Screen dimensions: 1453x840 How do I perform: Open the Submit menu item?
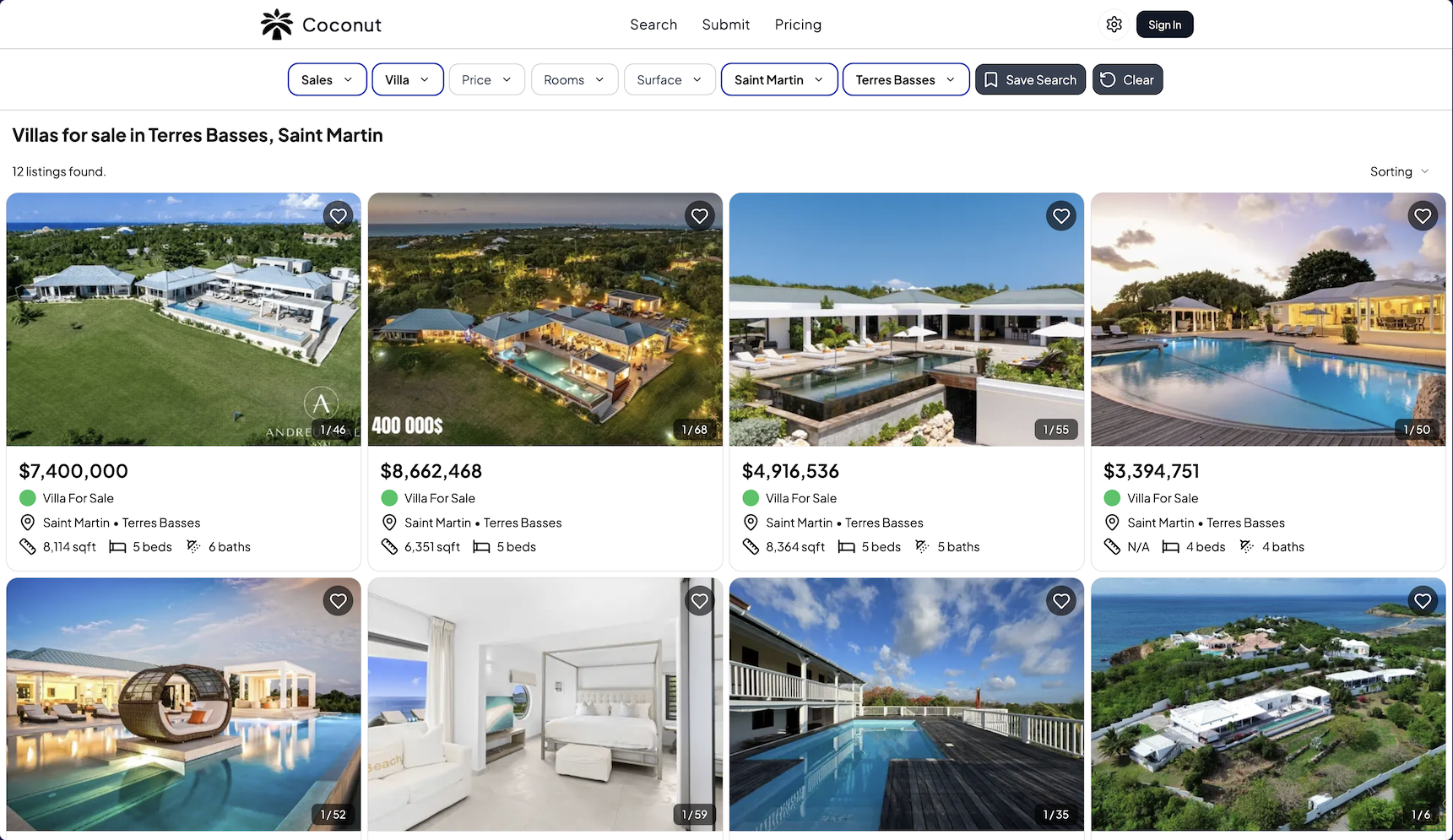(x=725, y=24)
